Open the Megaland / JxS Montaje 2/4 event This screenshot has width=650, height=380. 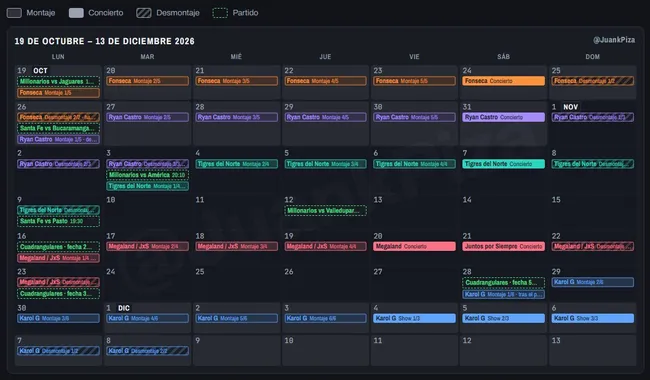coord(148,247)
